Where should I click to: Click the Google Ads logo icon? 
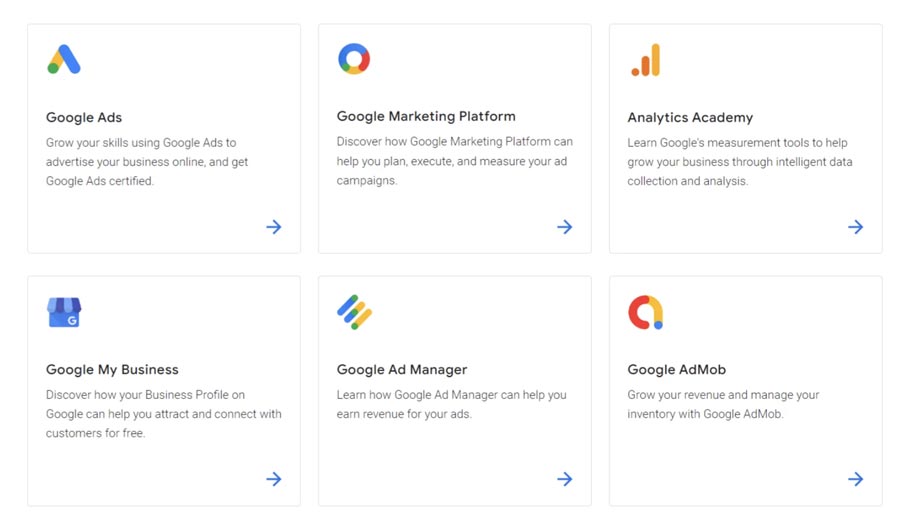coord(64,60)
